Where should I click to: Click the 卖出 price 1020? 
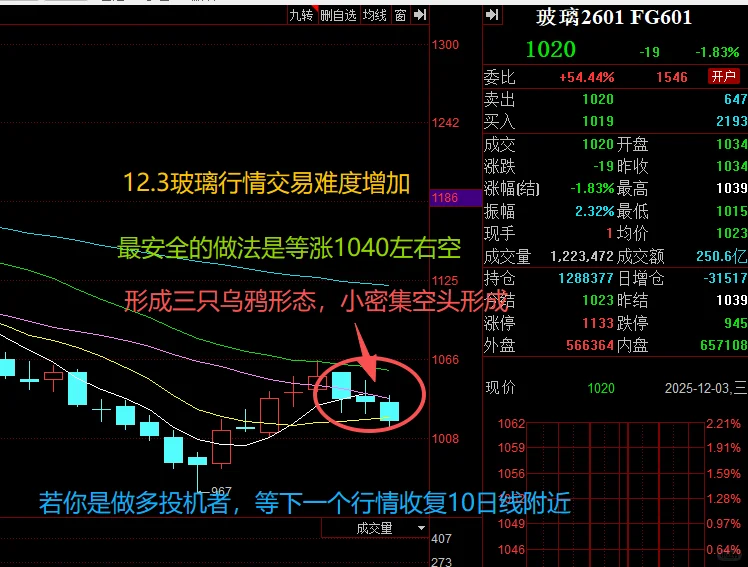[x=598, y=99]
